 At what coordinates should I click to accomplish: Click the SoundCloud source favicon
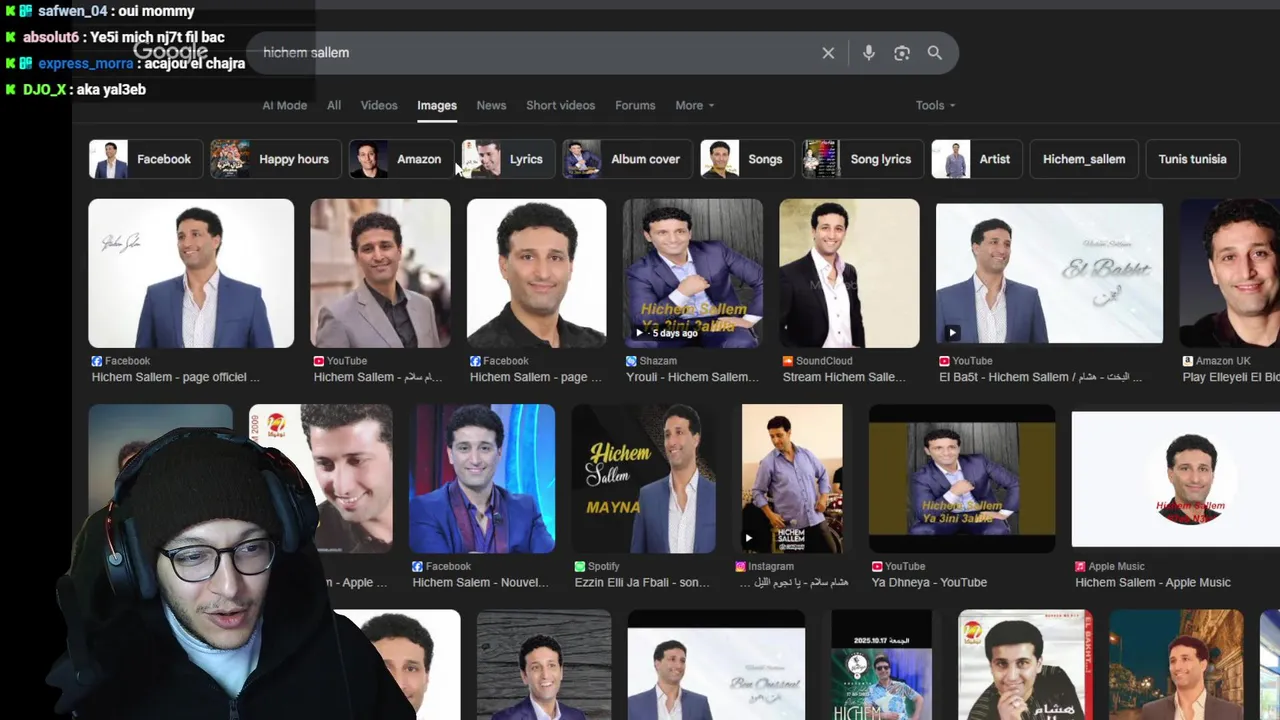pyautogui.click(x=787, y=361)
